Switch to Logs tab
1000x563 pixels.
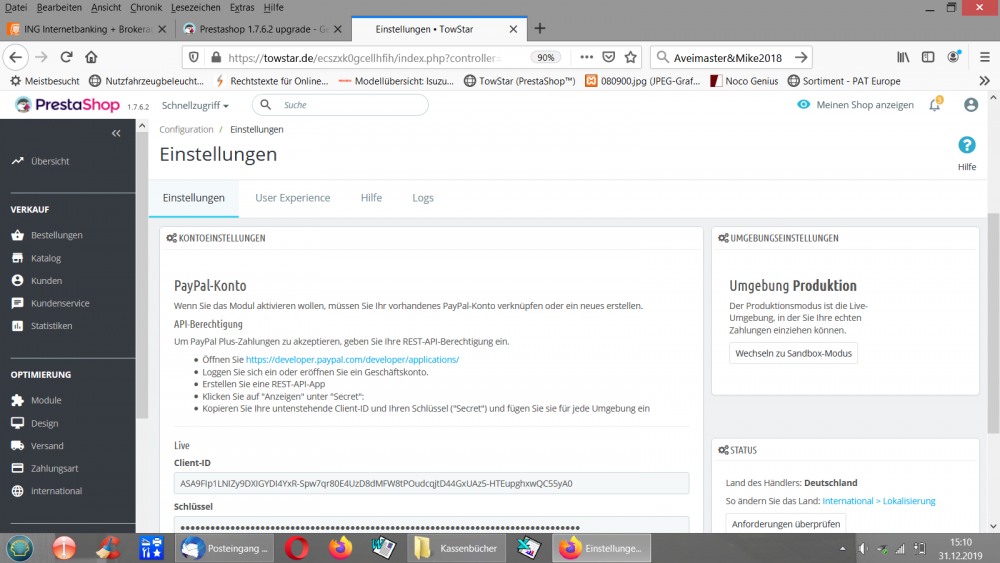click(423, 198)
